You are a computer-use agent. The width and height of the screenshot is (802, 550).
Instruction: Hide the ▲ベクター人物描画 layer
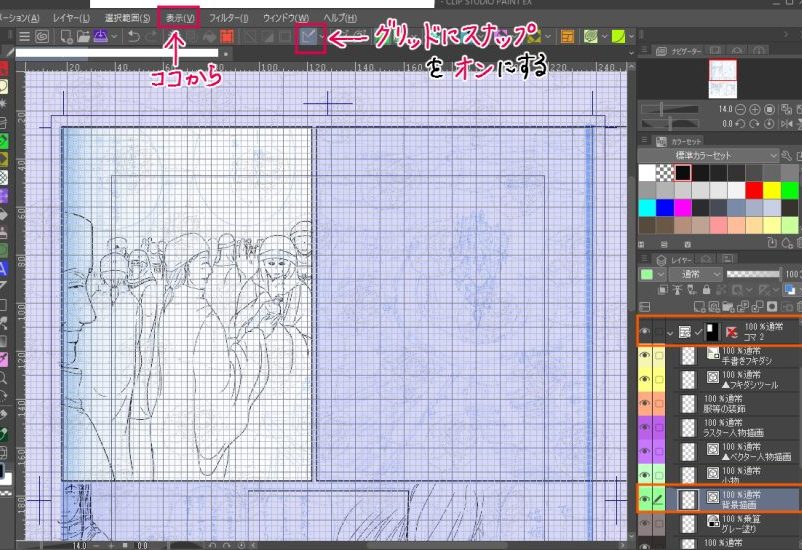(645, 451)
